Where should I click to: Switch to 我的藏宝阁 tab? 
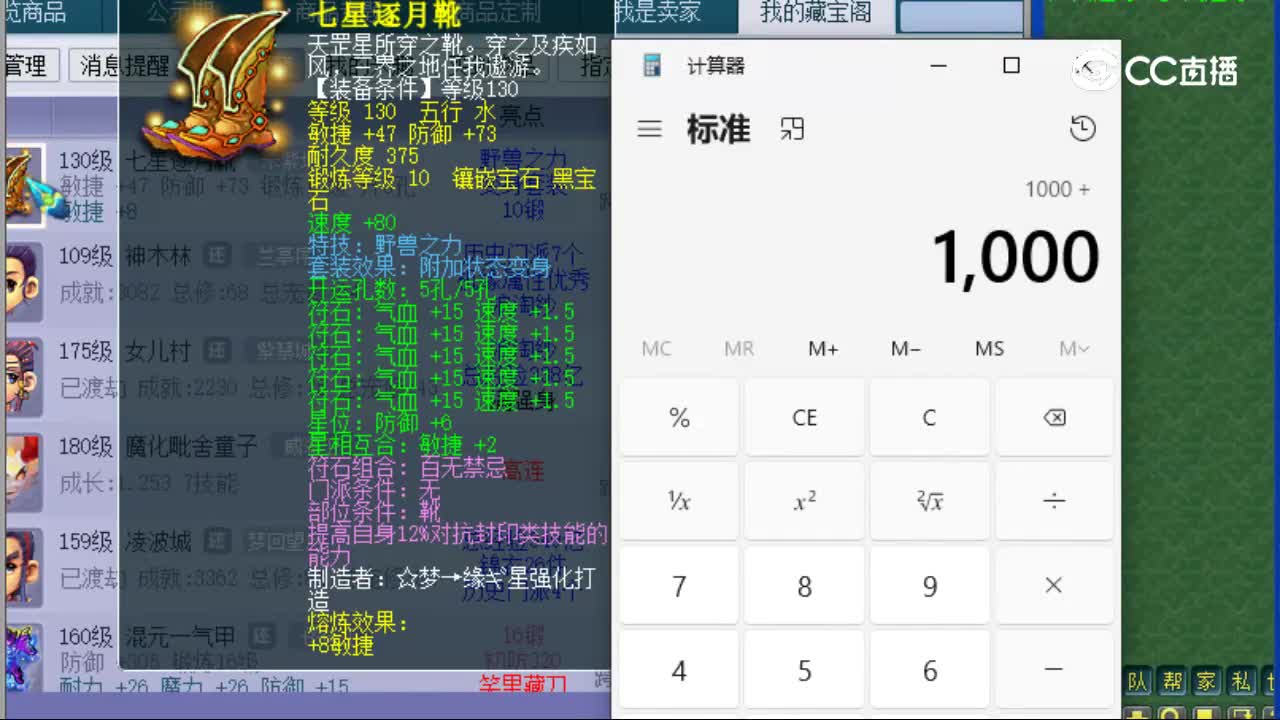click(815, 13)
